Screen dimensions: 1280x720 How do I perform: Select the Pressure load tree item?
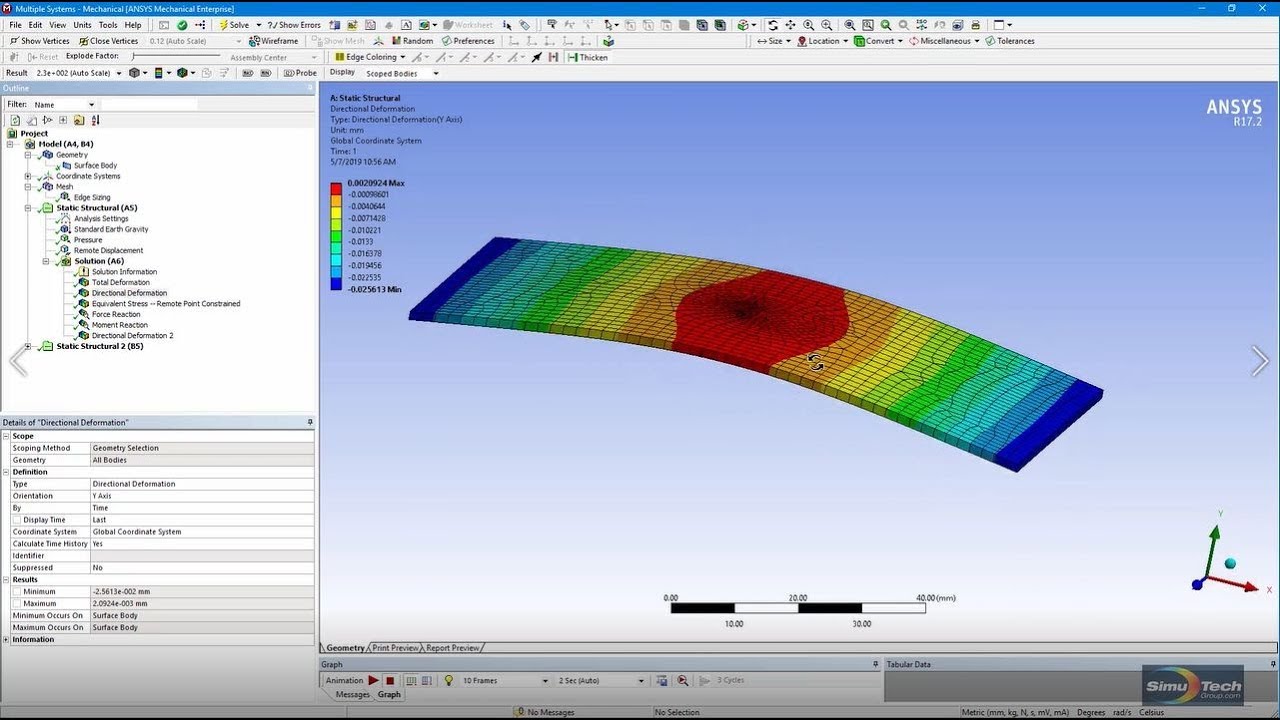[88, 240]
